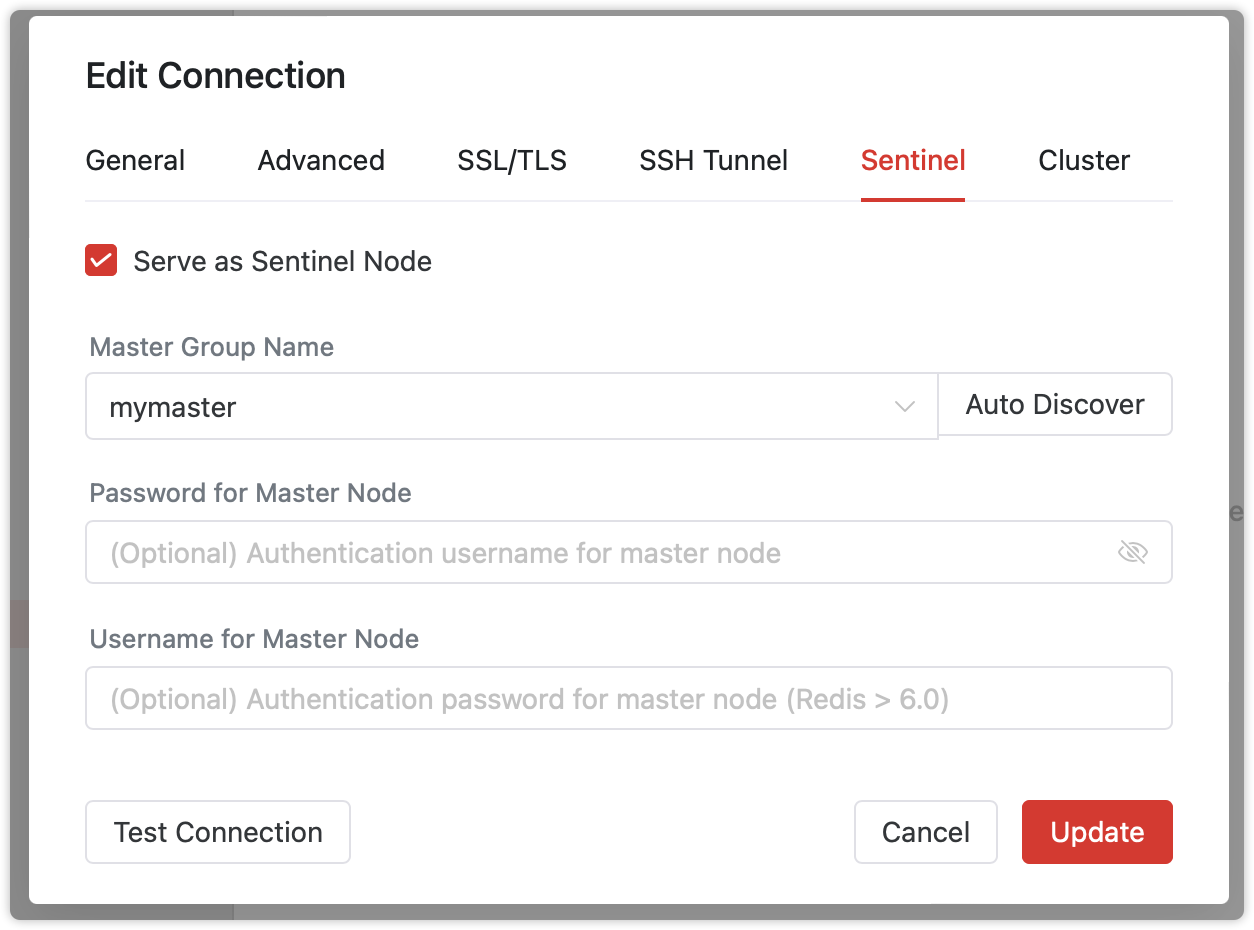Cancel editing the connection
Image resolution: width=1254 pixels, height=930 pixels.
pos(925,831)
